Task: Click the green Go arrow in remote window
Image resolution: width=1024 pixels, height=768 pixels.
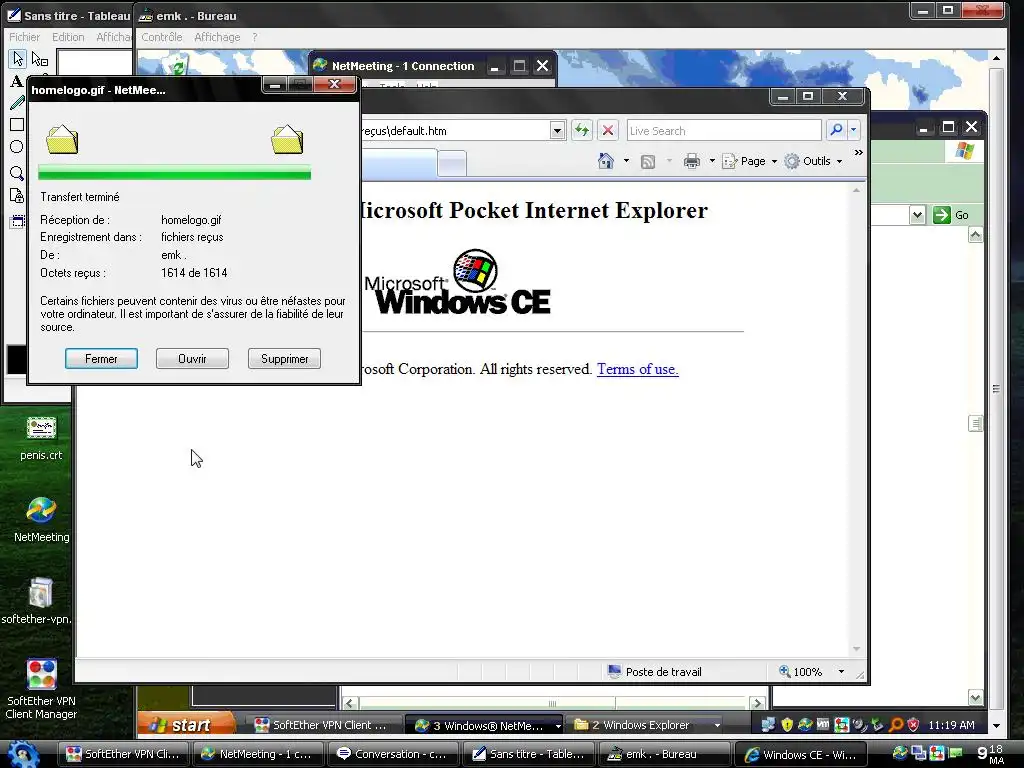Action: 941,215
